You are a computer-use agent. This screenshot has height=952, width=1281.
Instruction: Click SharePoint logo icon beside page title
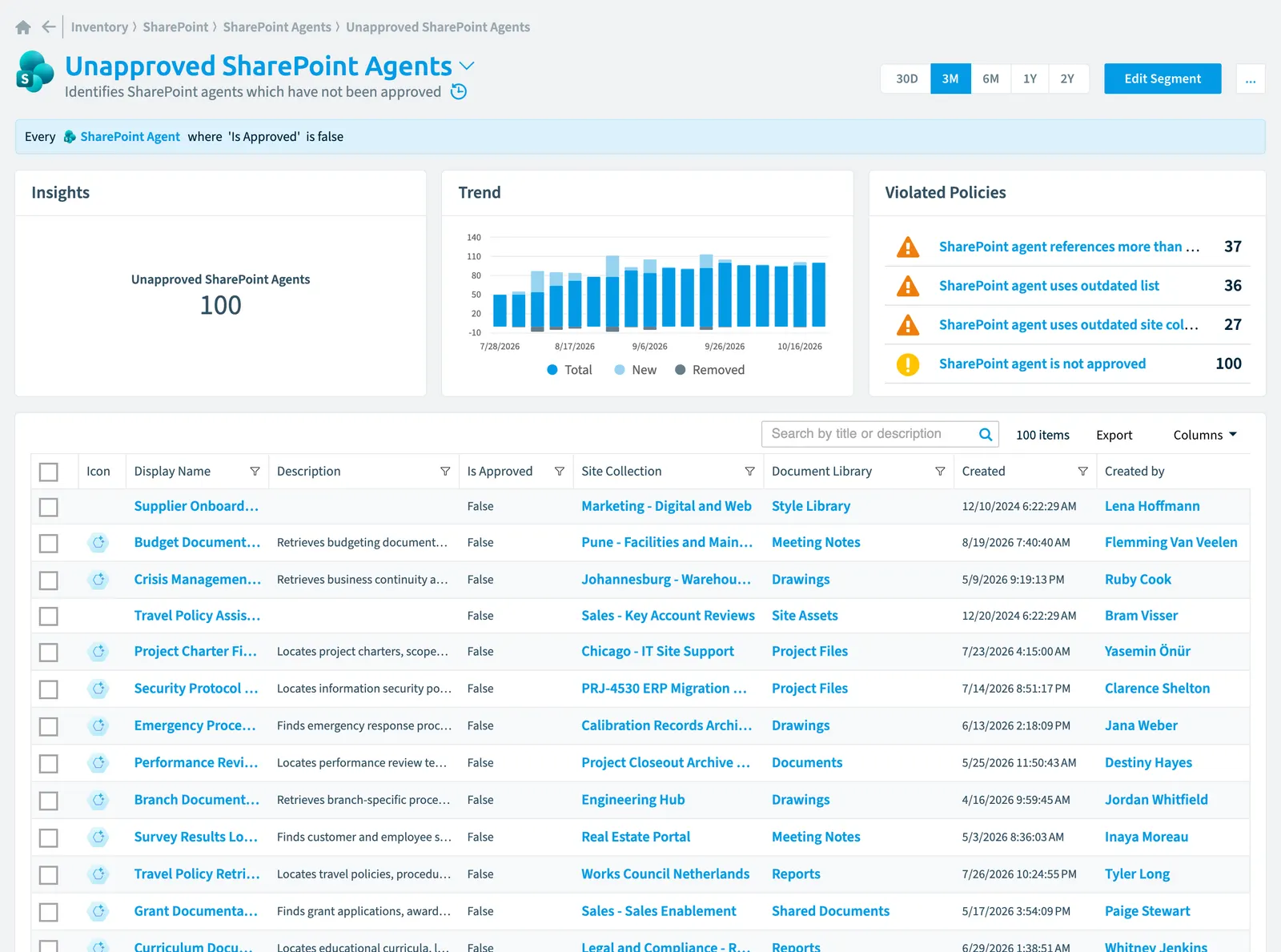click(35, 72)
